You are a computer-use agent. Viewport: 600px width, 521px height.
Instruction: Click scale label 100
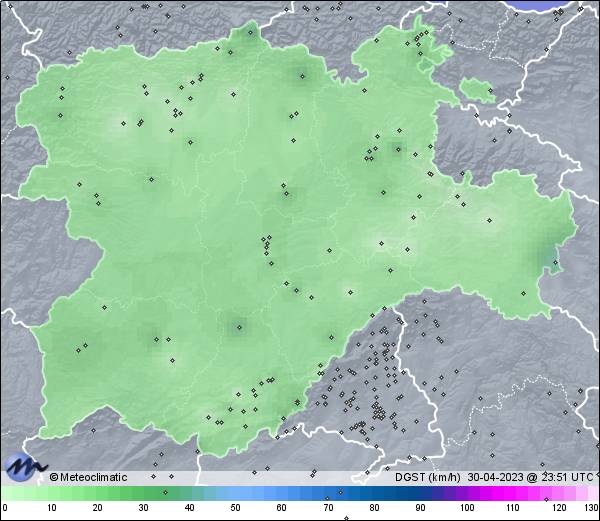(x=467, y=508)
